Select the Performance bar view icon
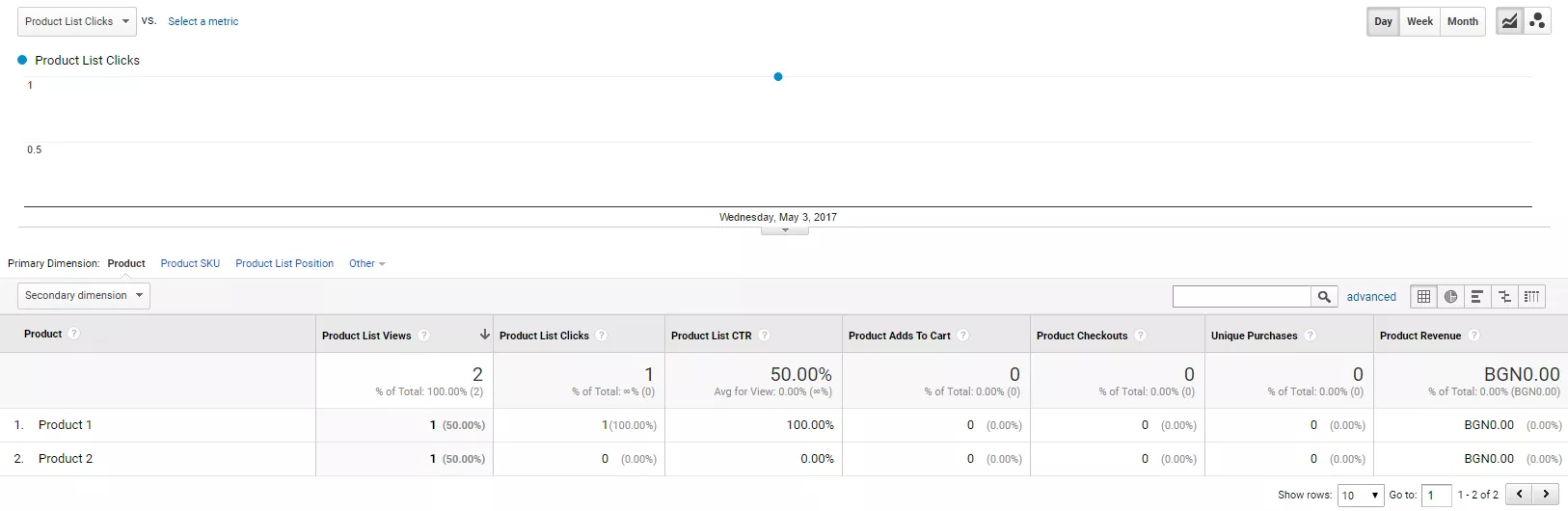The image size is (1568, 511). click(x=1477, y=297)
